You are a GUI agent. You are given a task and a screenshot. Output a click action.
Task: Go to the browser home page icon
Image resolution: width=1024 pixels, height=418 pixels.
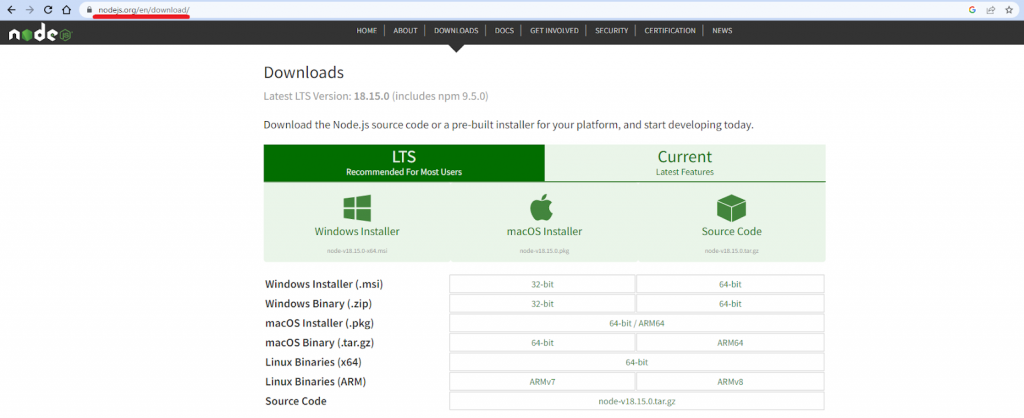click(66, 9)
